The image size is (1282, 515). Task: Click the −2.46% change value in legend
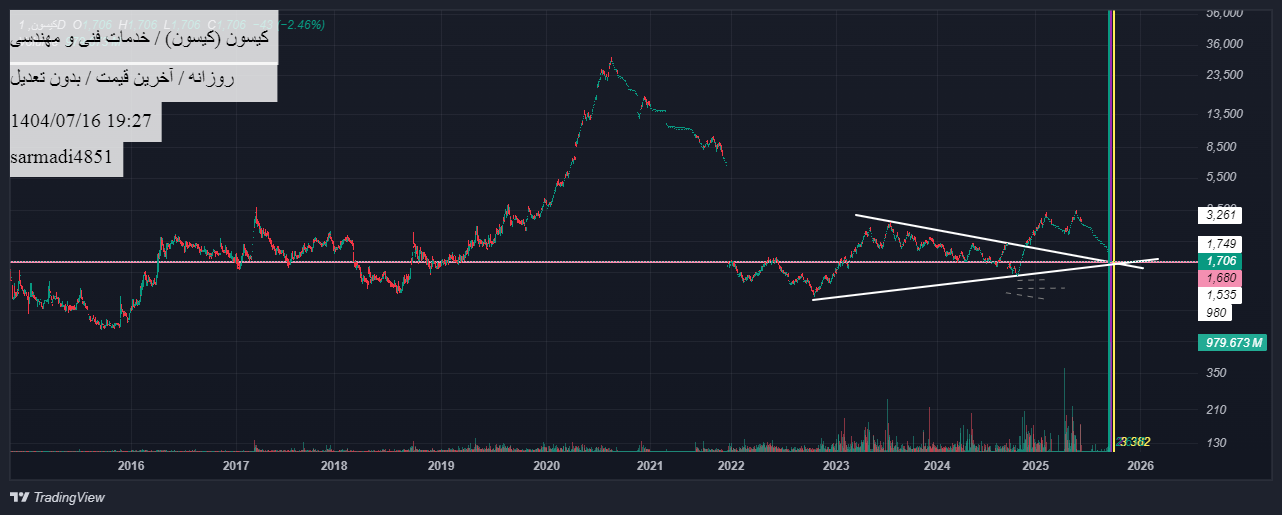tap(302, 24)
